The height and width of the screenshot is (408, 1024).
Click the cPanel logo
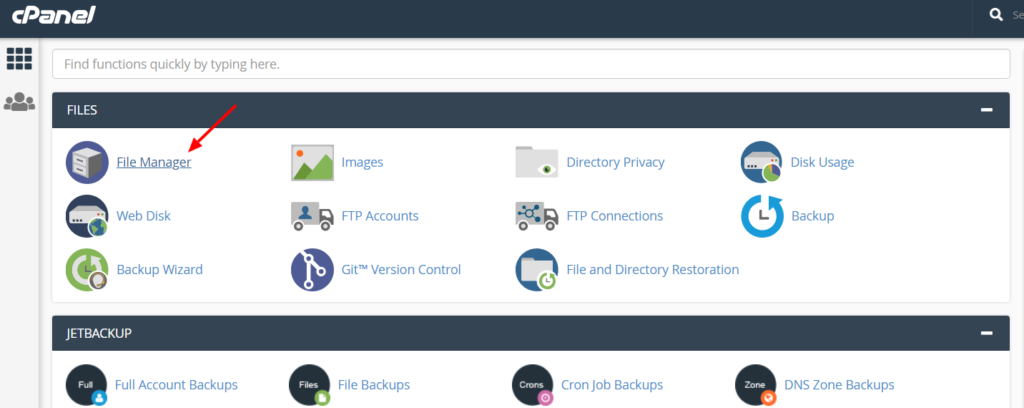tap(54, 15)
